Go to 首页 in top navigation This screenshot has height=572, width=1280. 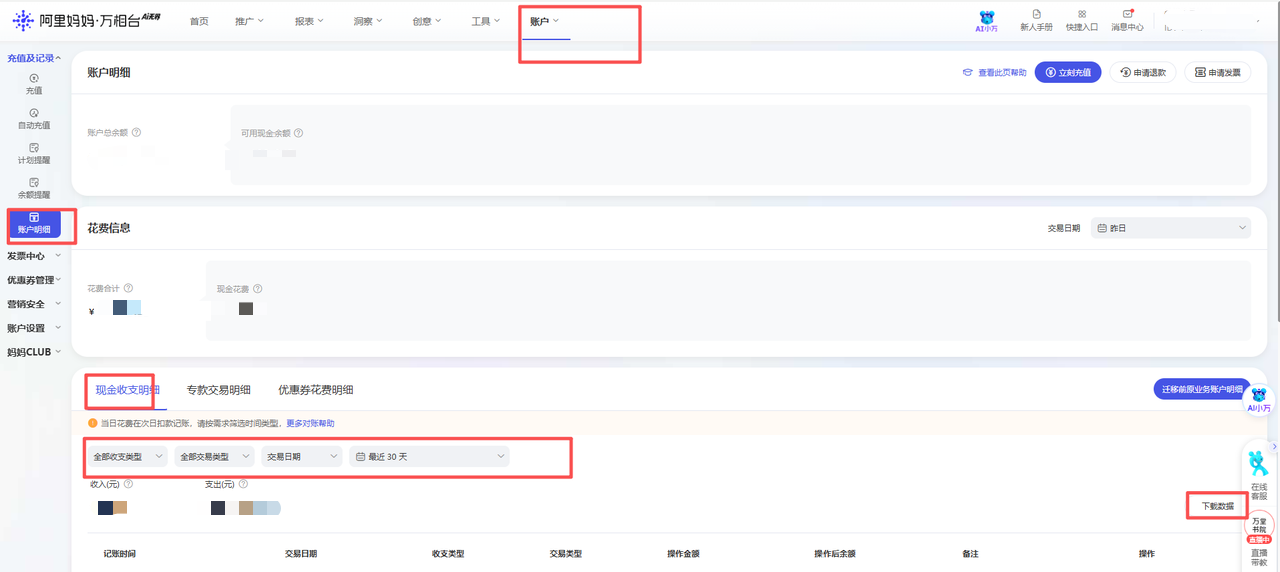point(199,21)
